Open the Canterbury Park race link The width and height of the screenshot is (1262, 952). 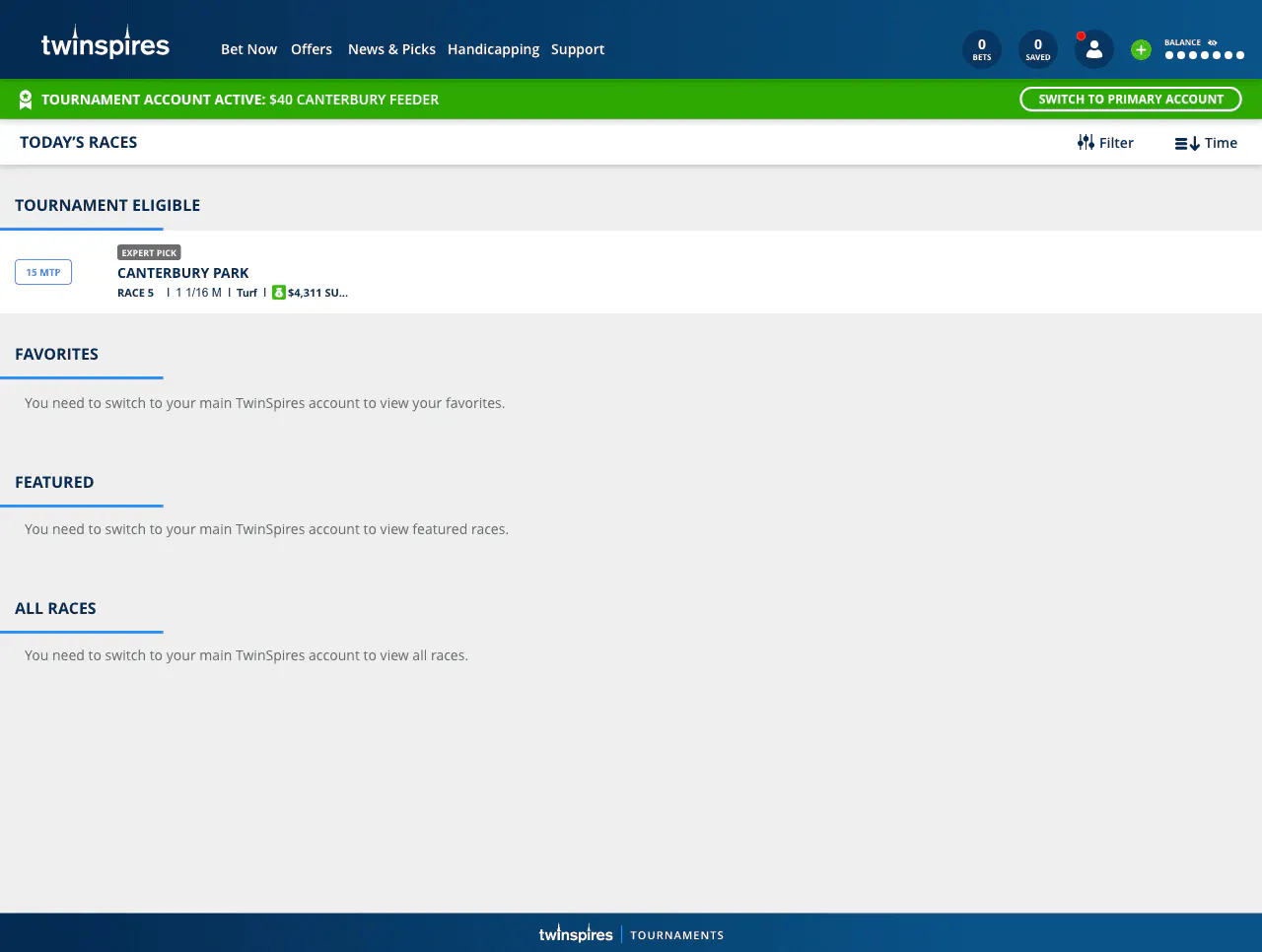point(183,273)
